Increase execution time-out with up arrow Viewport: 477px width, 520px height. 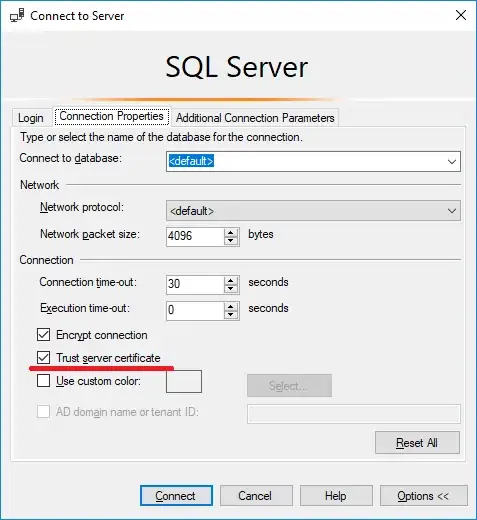[x=231, y=306]
